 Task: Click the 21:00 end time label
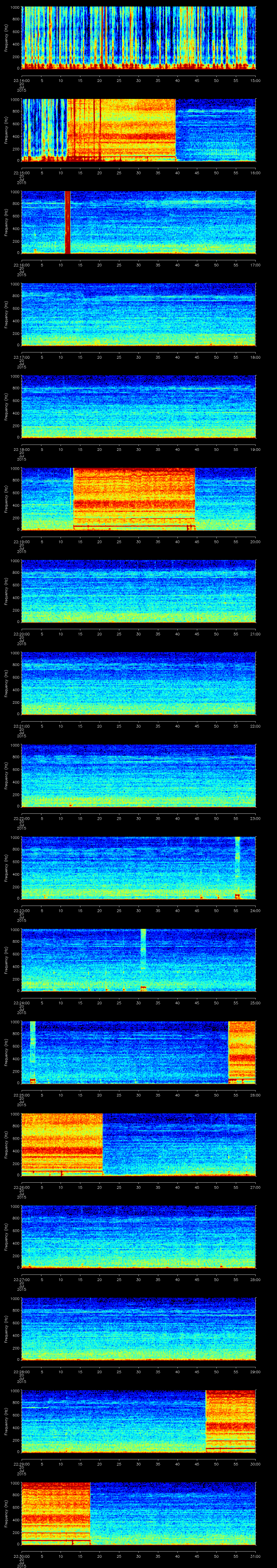255,634
